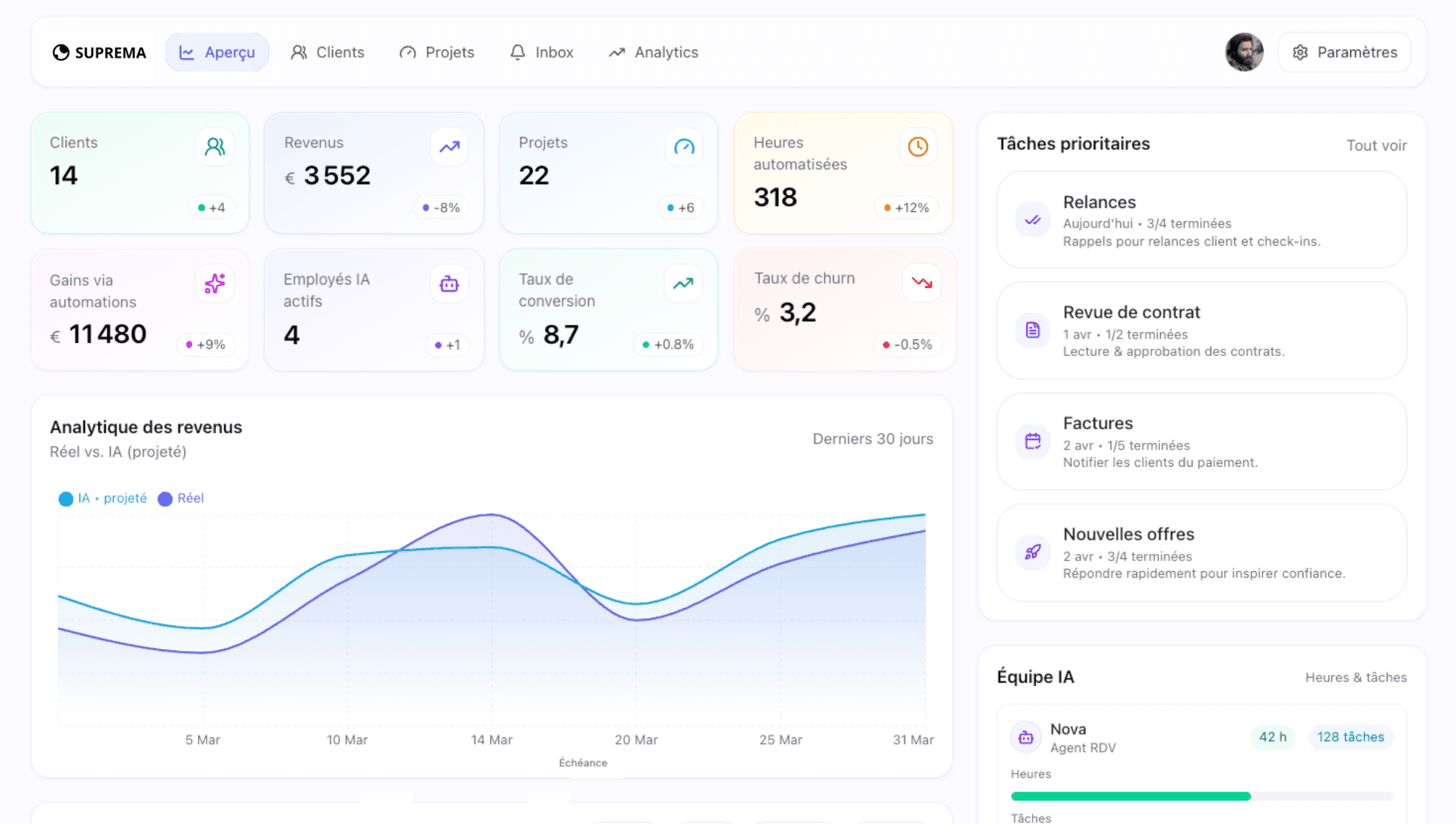Click the Heures automatisées clock icon
Viewport: 1456px width, 824px height.
point(918,147)
